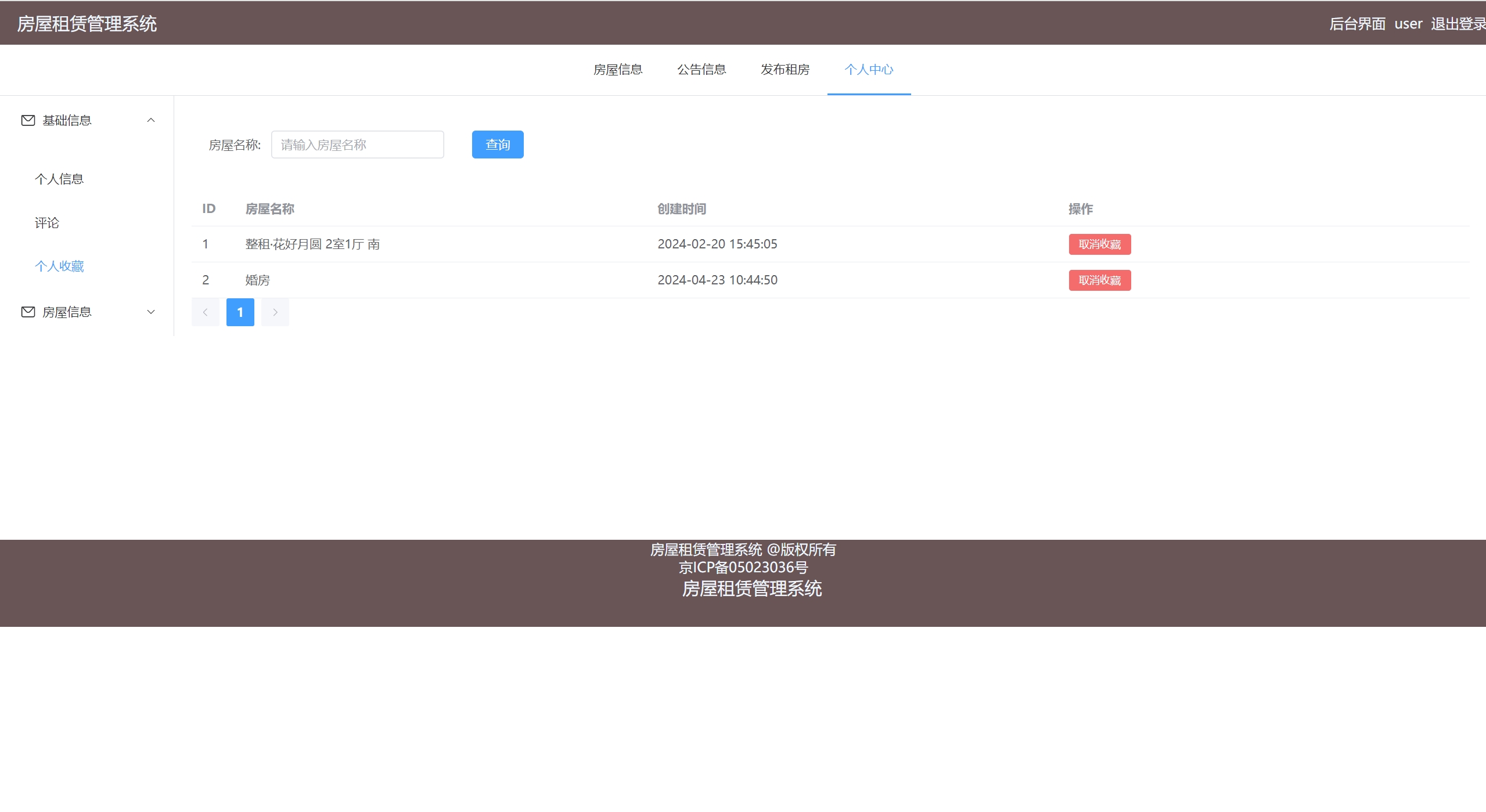This screenshot has height=812, width=1486.
Task: Go to next page arrow
Action: pos(275,312)
